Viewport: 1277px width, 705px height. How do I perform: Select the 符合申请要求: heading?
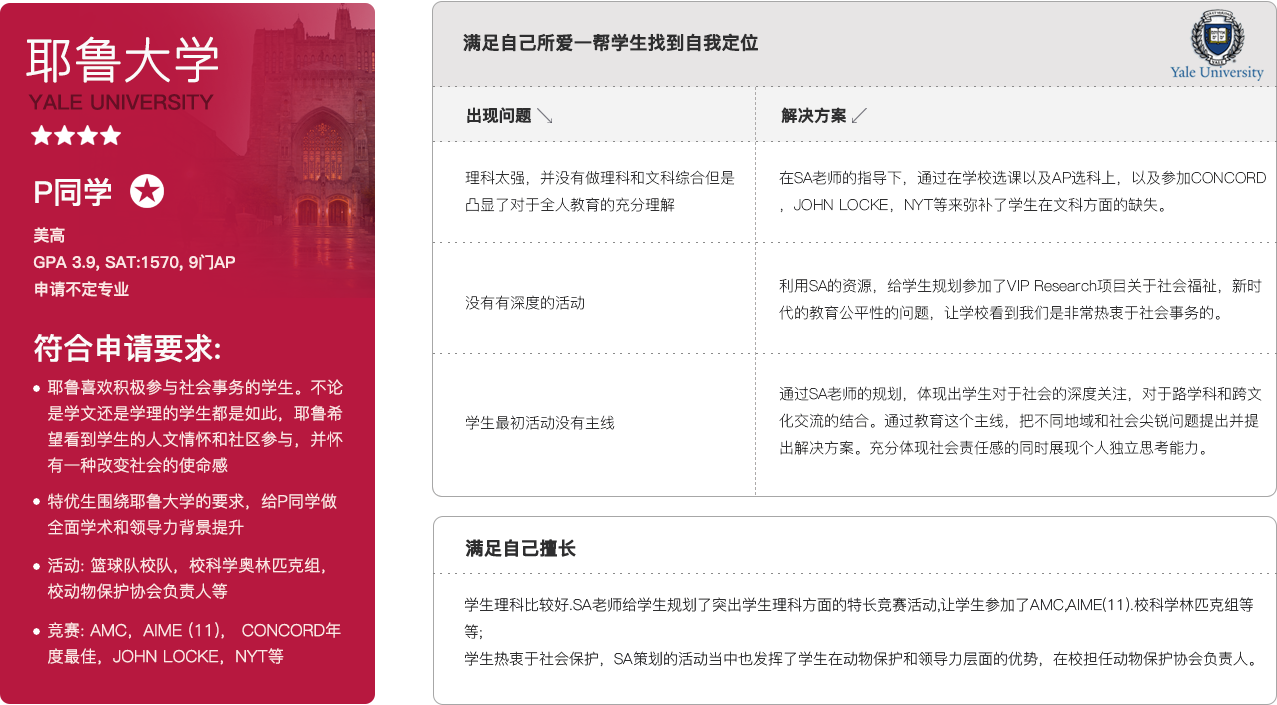click(127, 348)
